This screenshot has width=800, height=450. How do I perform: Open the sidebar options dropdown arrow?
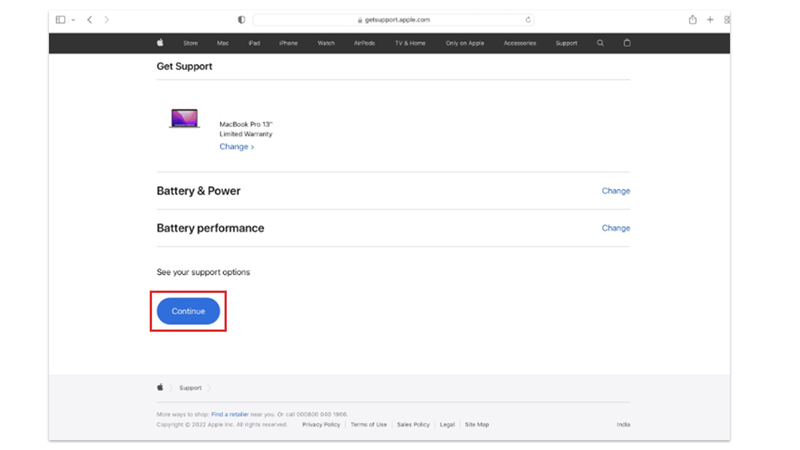[x=73, y=20]
